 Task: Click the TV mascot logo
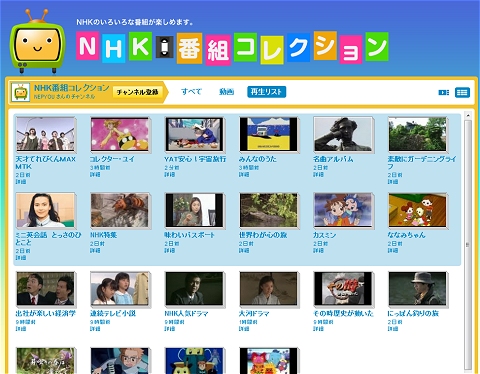[x=37, y=41]
